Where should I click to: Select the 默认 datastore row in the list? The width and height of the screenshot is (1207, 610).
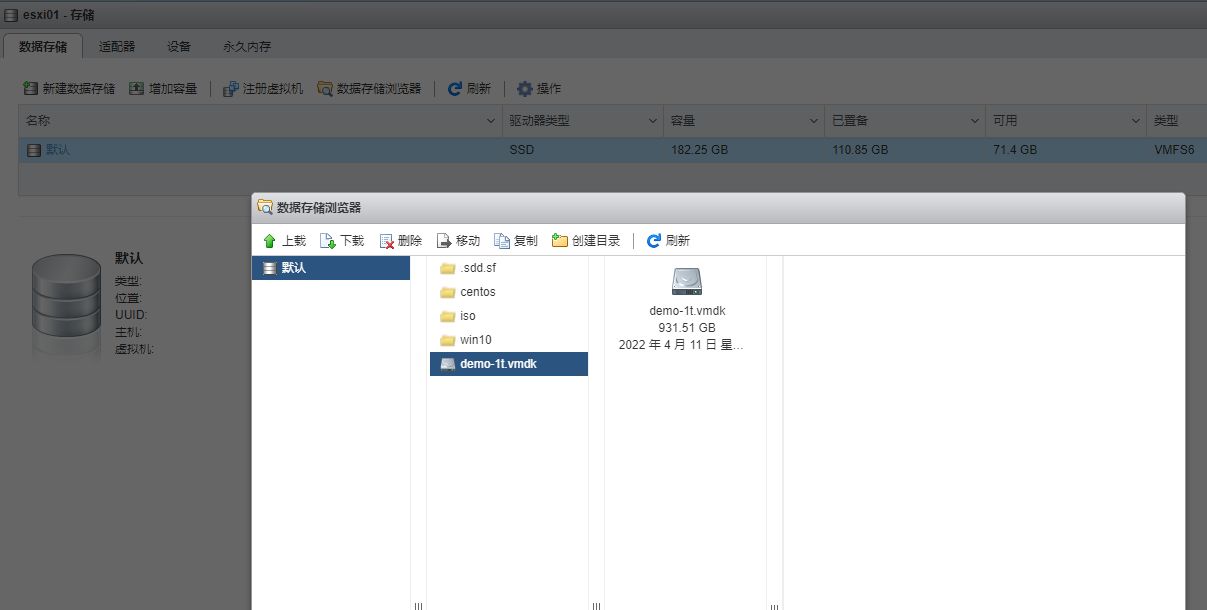[x=200, y=149]
